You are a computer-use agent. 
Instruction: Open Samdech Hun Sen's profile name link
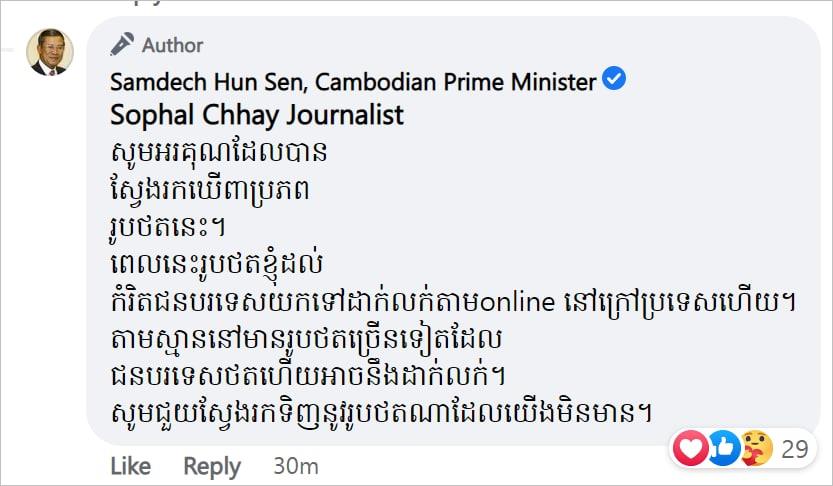click(354, 81)
